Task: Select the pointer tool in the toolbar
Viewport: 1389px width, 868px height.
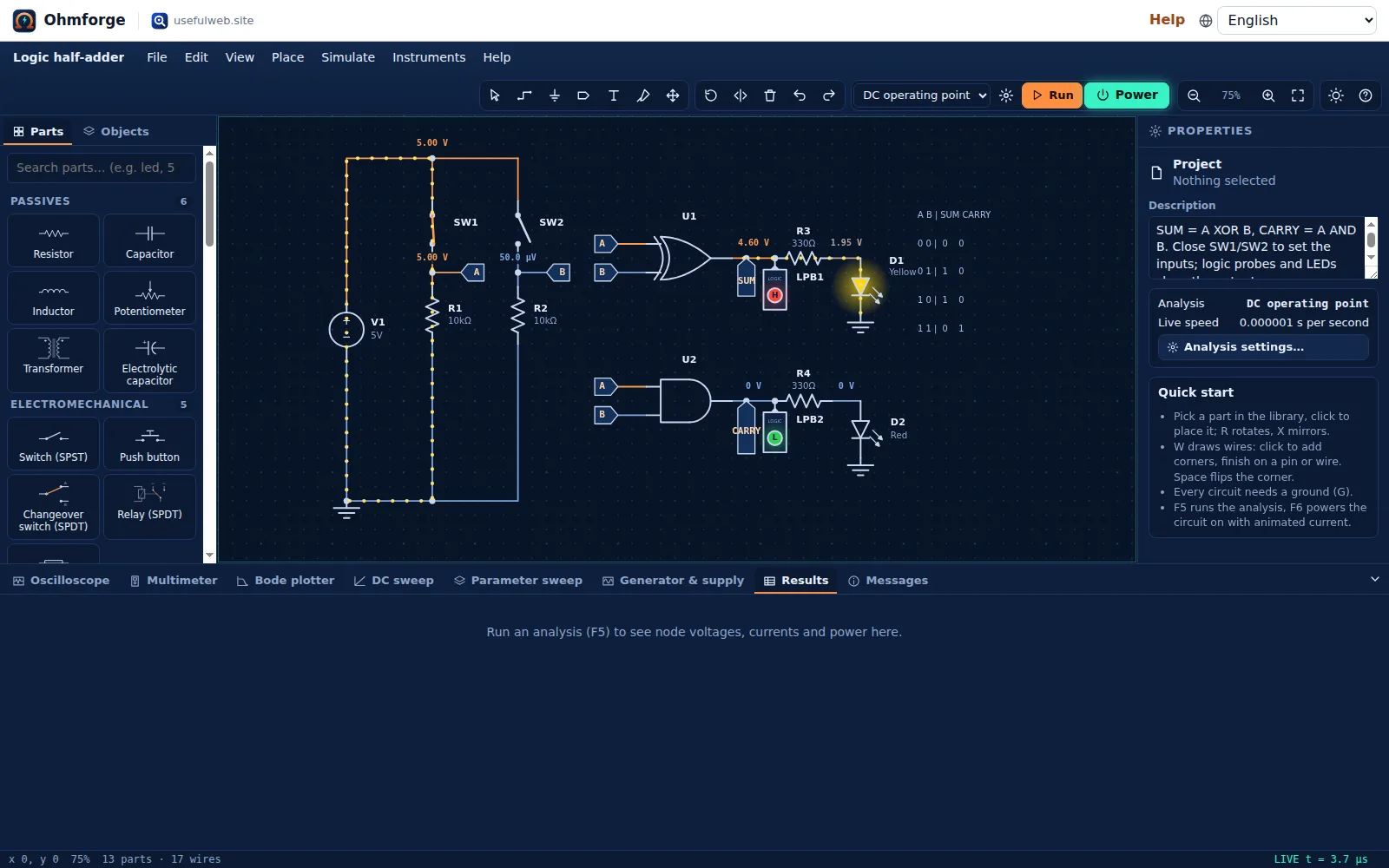Action: click(x=495, y=95)
